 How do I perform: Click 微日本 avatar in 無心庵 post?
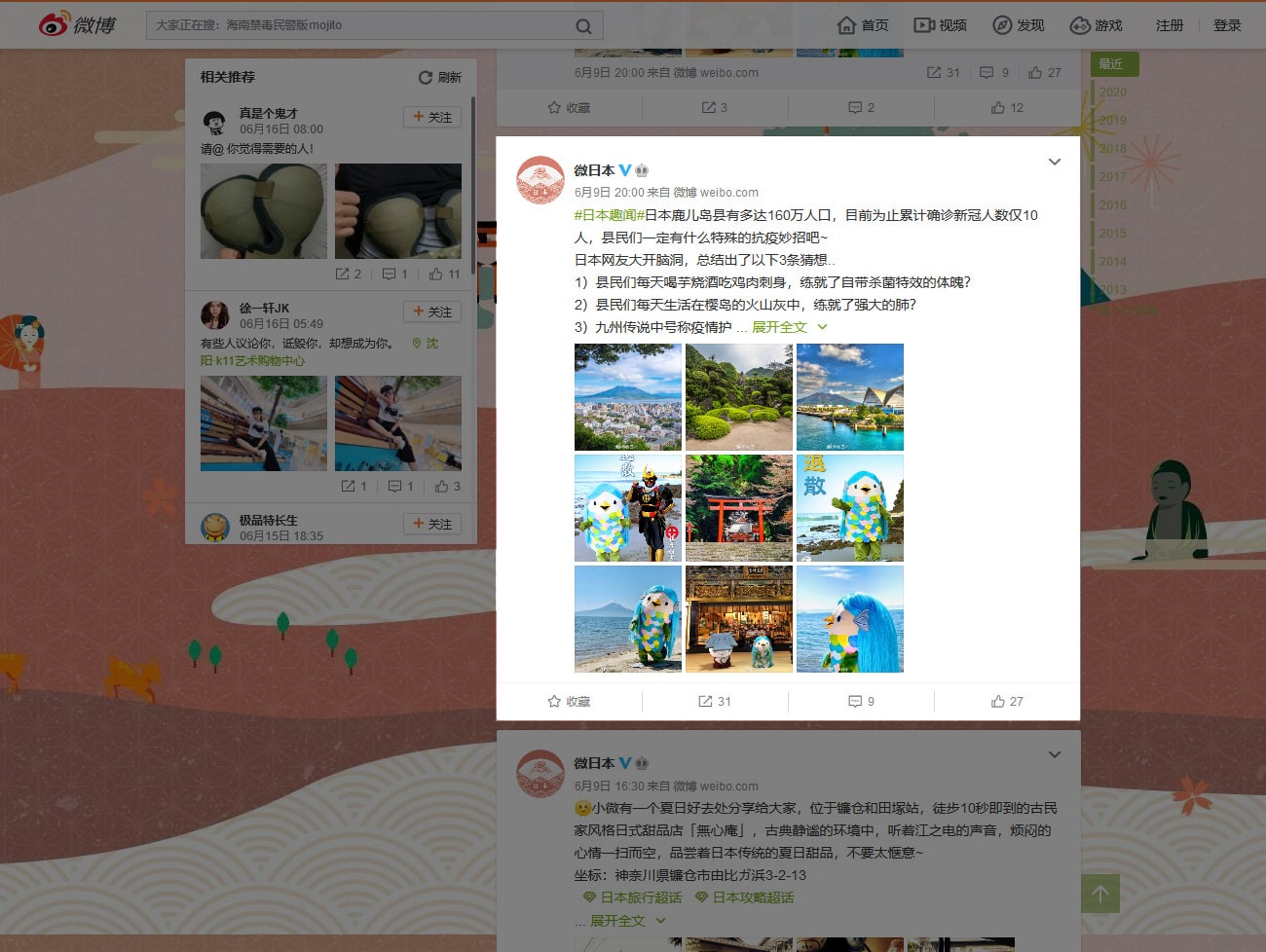click(x=540, y=774)
